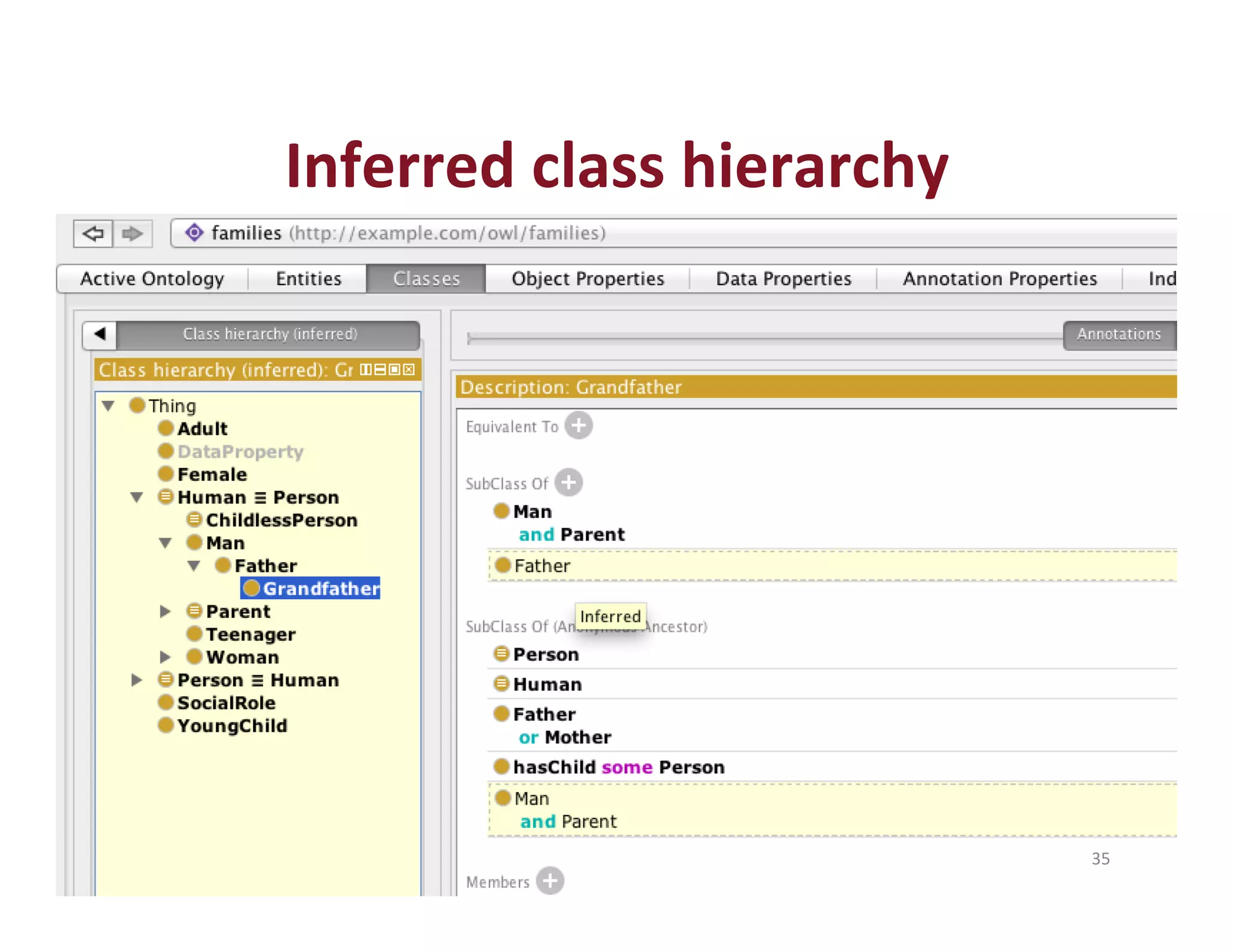Click the ontology diamond icon beside families
The image size is (1233, 952).
click(194, 232)
